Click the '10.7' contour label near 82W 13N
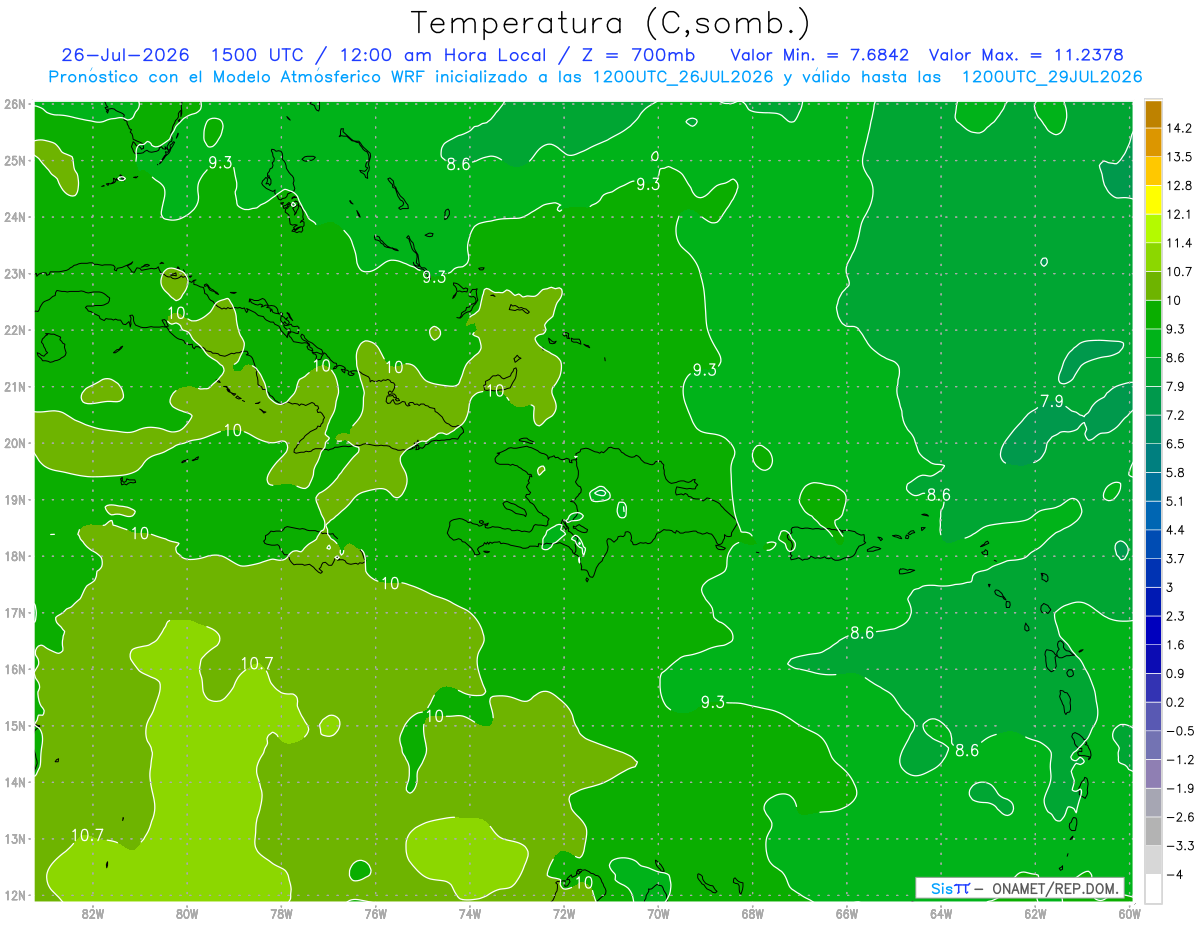 click(87, 835)
